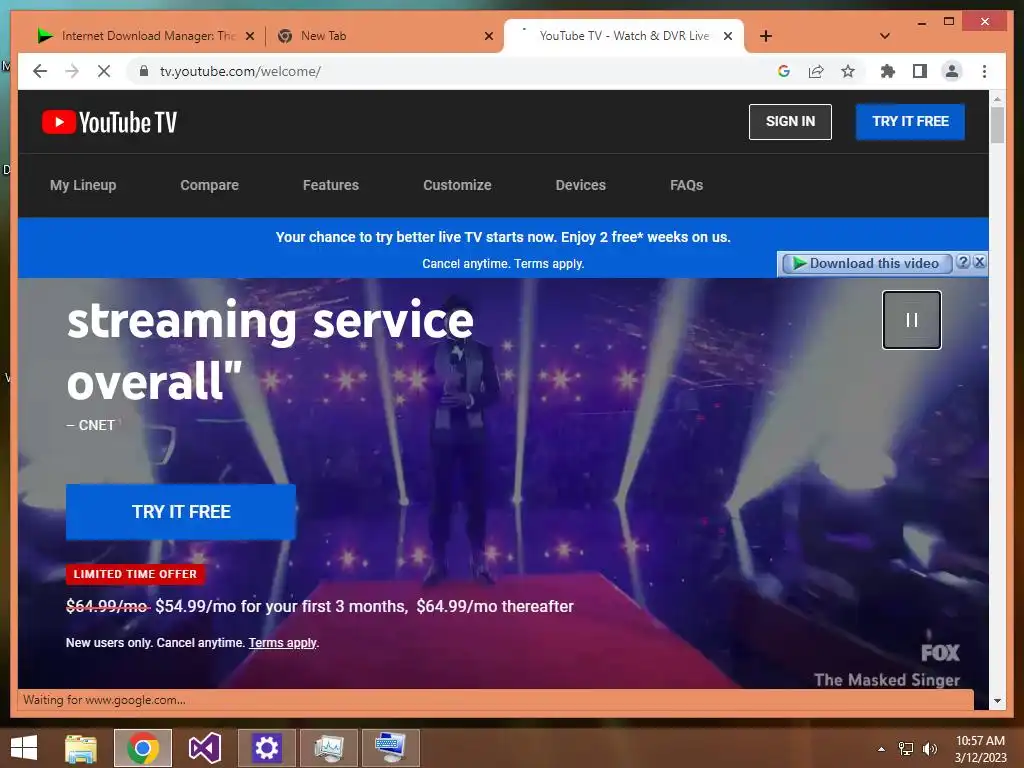The width and height of the screenshot is (1024, 768).
Task: Open the FAQs menu item
Action: click(x=686, y=185)
